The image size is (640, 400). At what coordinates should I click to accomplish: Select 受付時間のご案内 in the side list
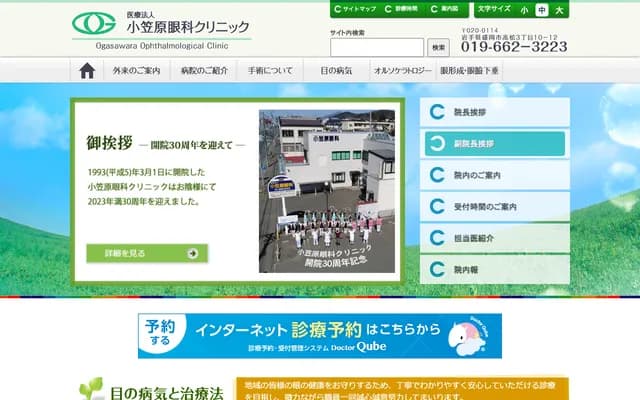(495, 206)
